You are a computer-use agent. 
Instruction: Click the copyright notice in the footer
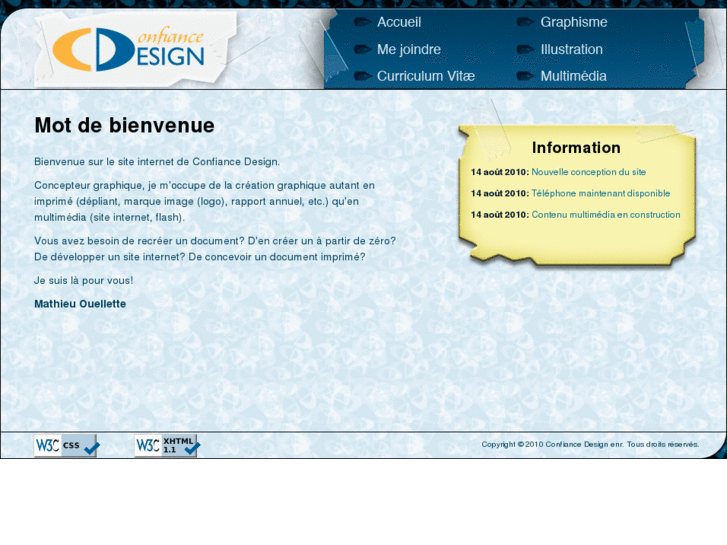(590, 444)
